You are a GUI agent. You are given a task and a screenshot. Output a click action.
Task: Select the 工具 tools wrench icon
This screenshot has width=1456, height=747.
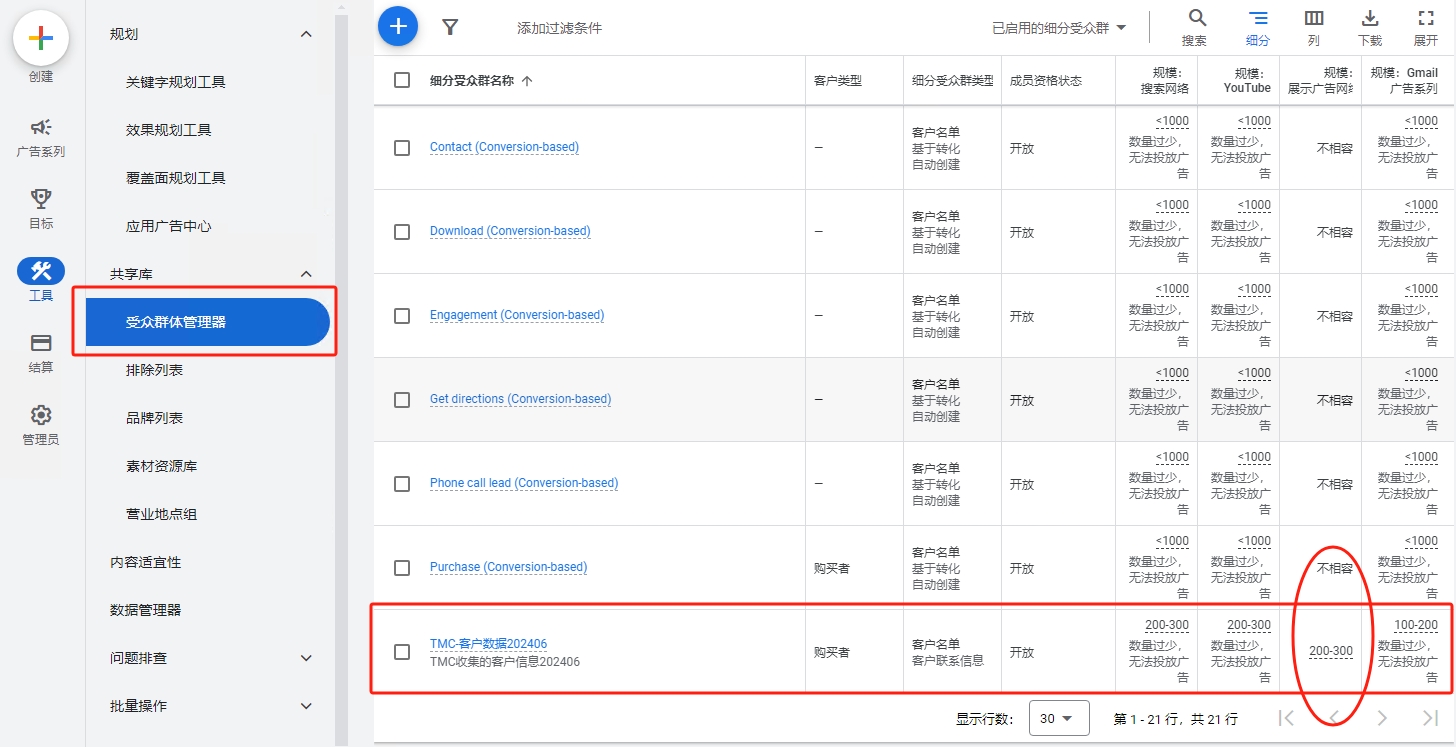(41, 271)
